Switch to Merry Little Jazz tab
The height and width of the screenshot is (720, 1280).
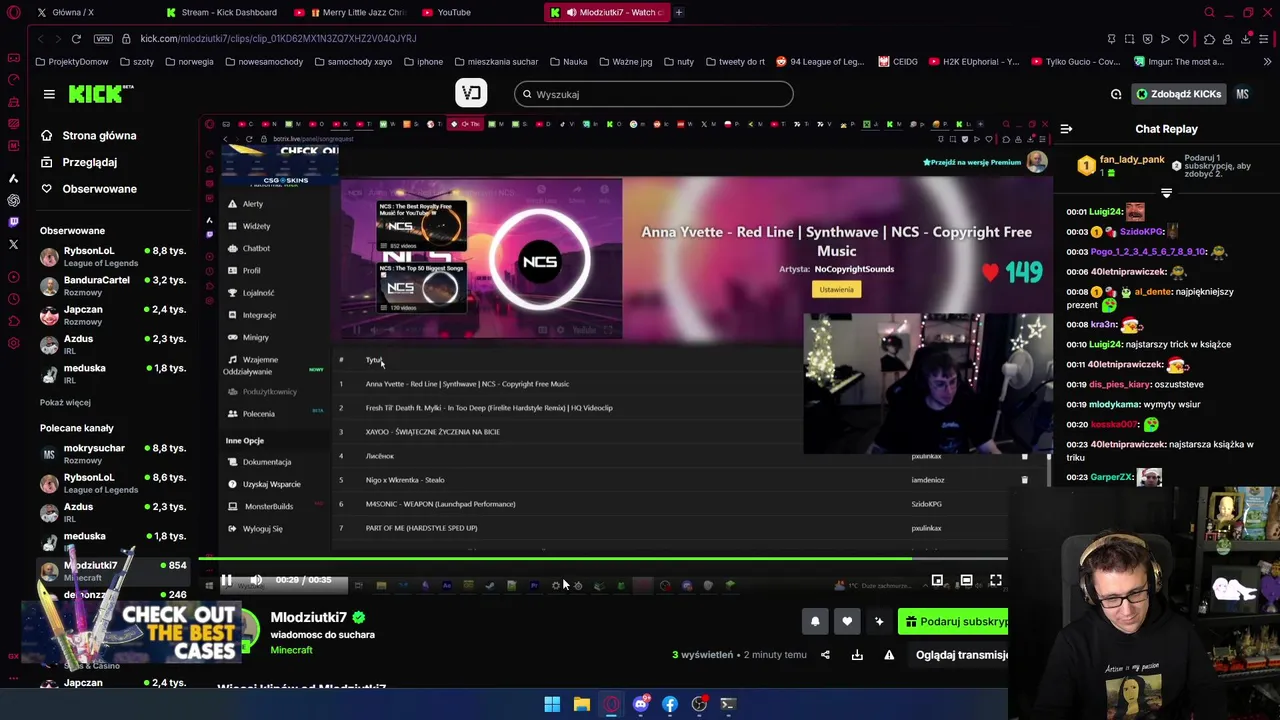(352, 12)
